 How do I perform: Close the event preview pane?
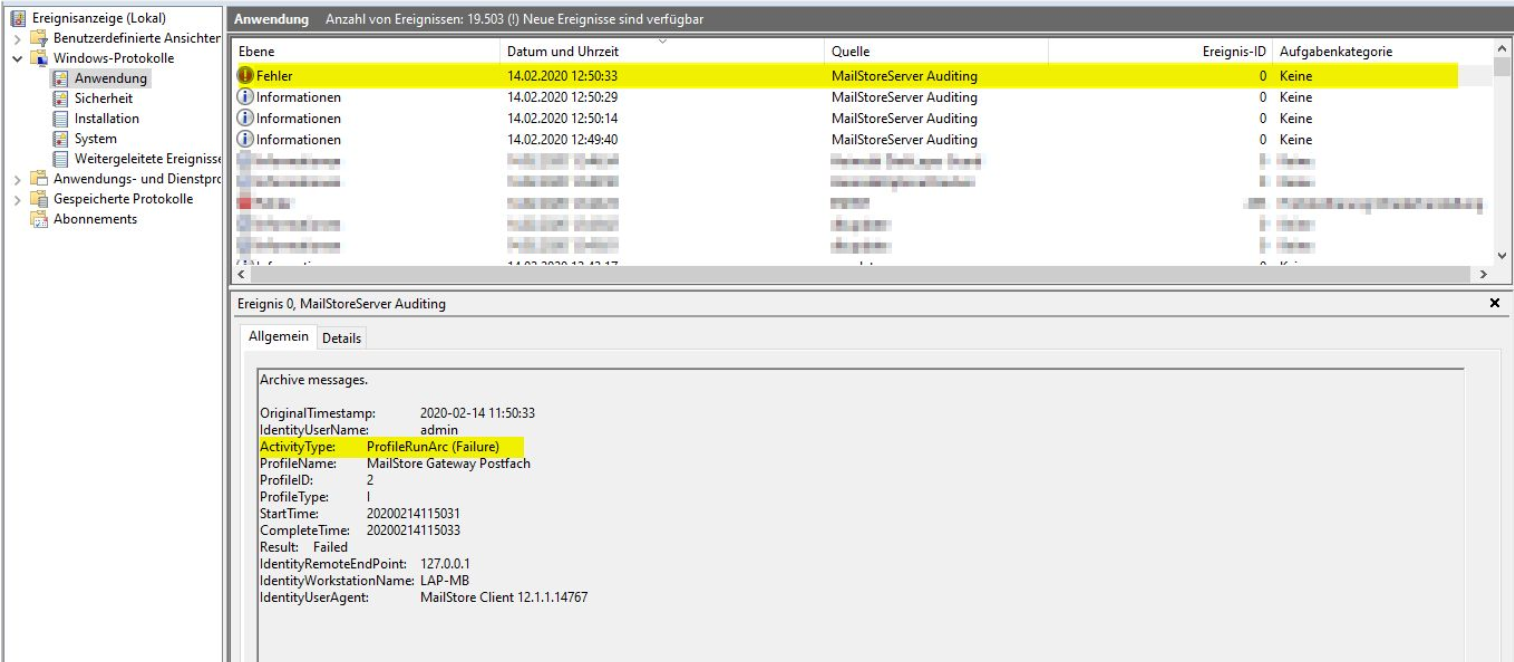point(1494,303)
